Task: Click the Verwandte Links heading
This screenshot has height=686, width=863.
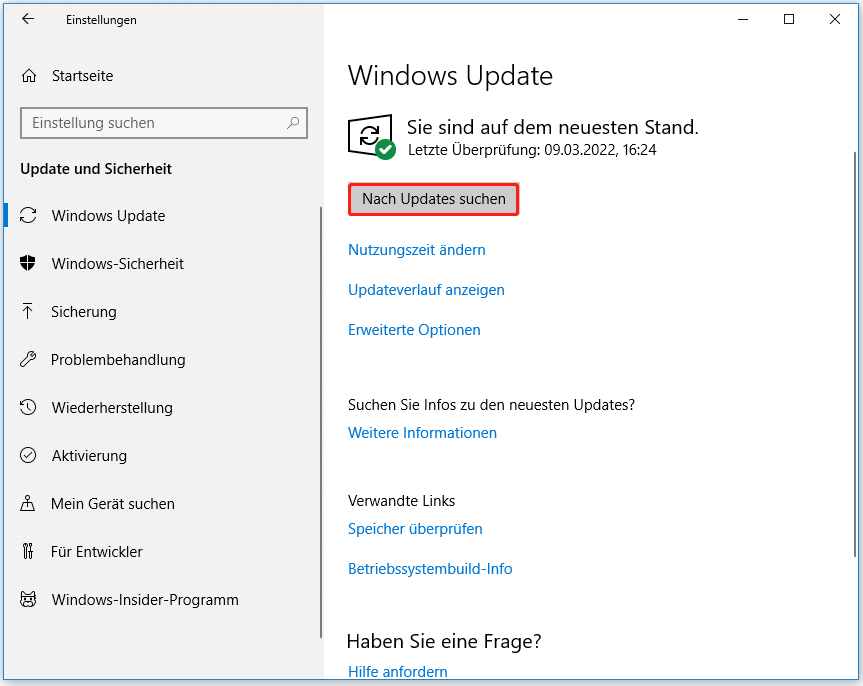Action: click(401, 500)
